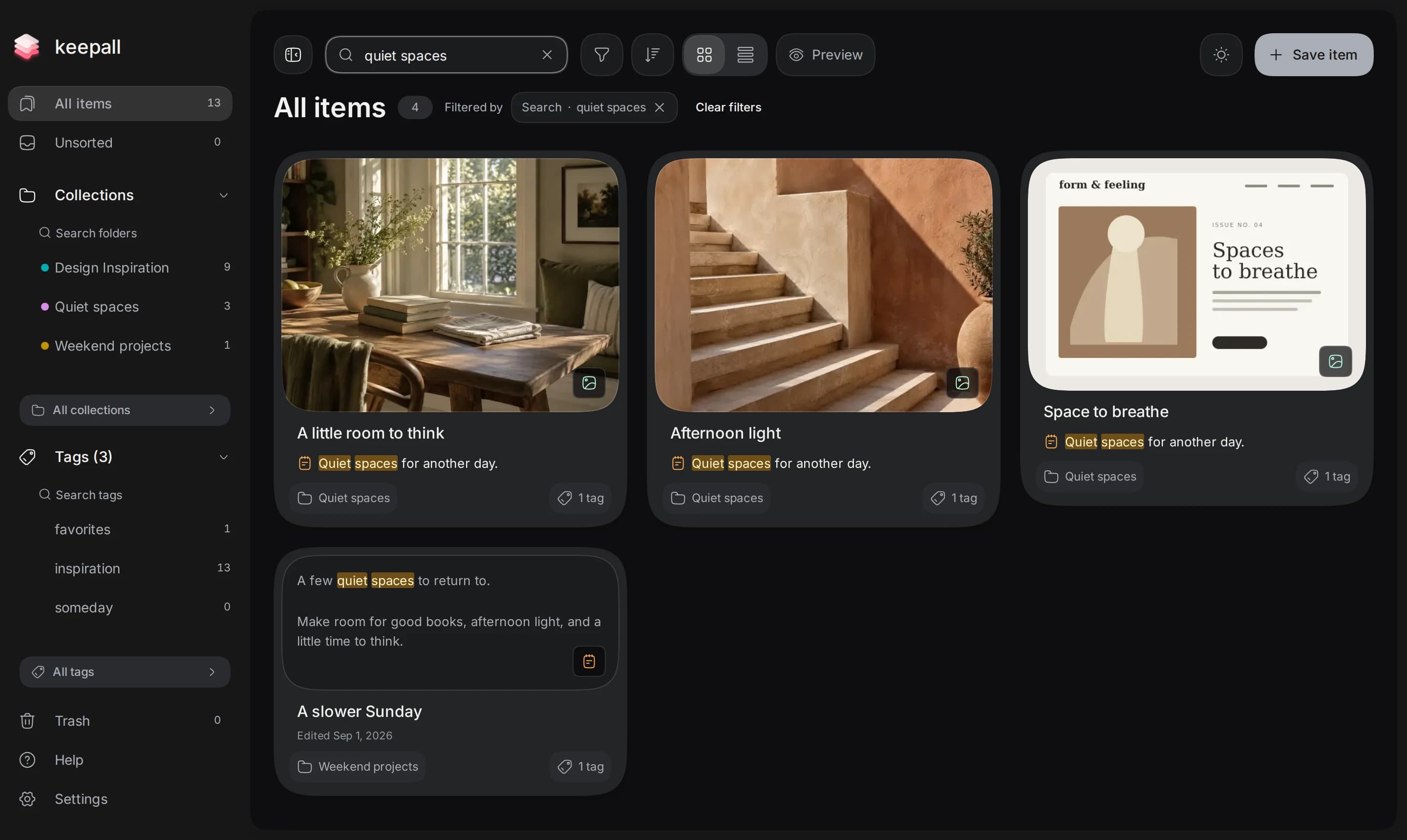Screen dimensions: 1407x840
Task: Expand All collections arrow button
Action: click(x=125, y=410)
